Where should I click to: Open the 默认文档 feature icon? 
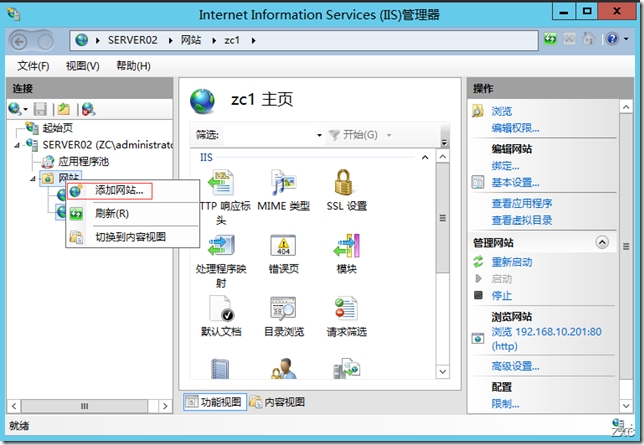[221, 308]
